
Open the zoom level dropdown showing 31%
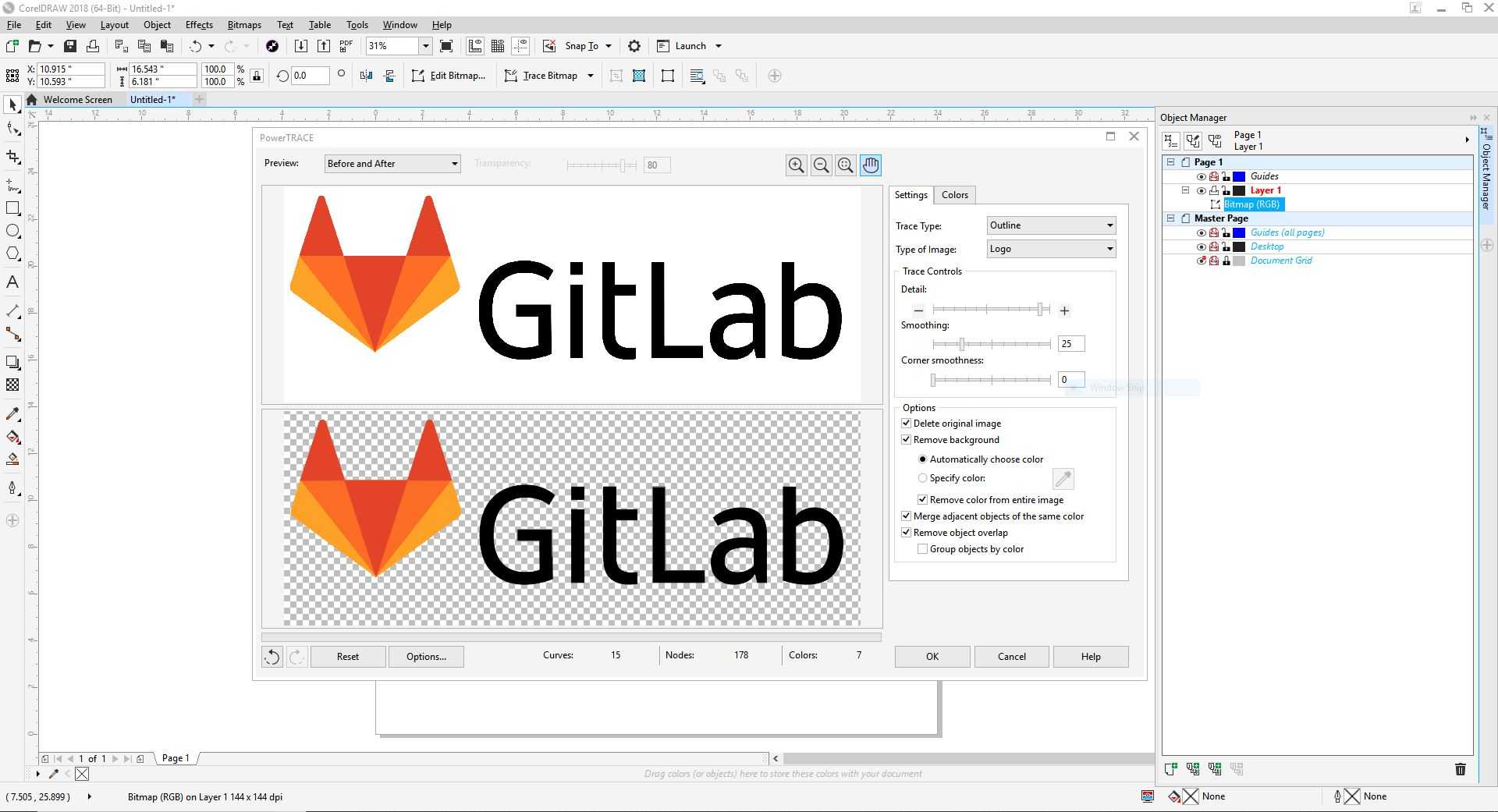tap(425, 46)
